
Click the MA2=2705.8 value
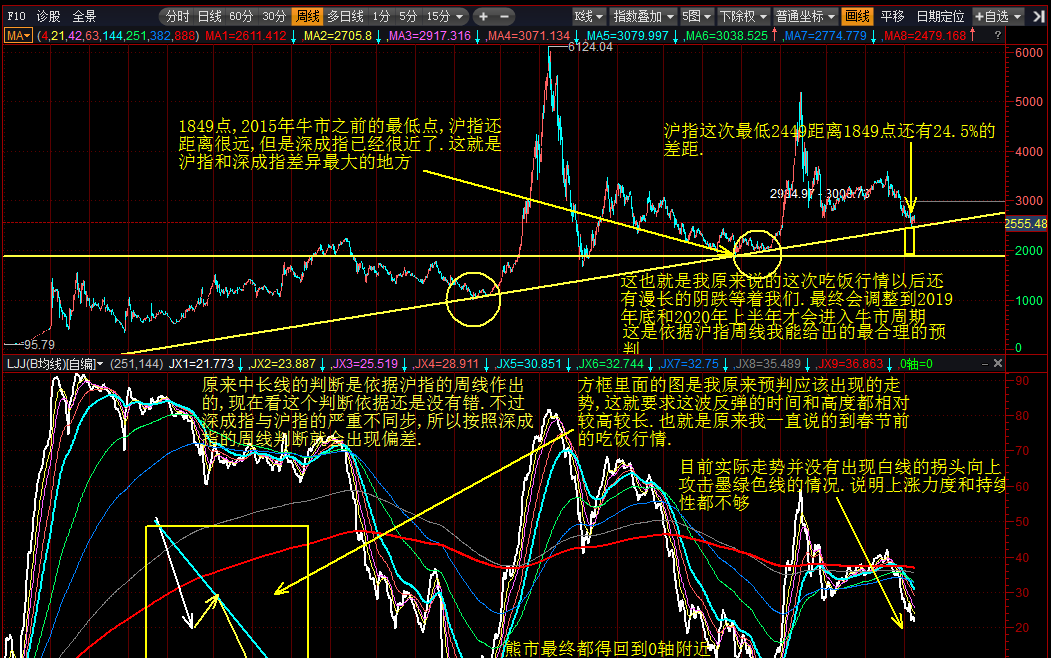click(x=338, y=36)
